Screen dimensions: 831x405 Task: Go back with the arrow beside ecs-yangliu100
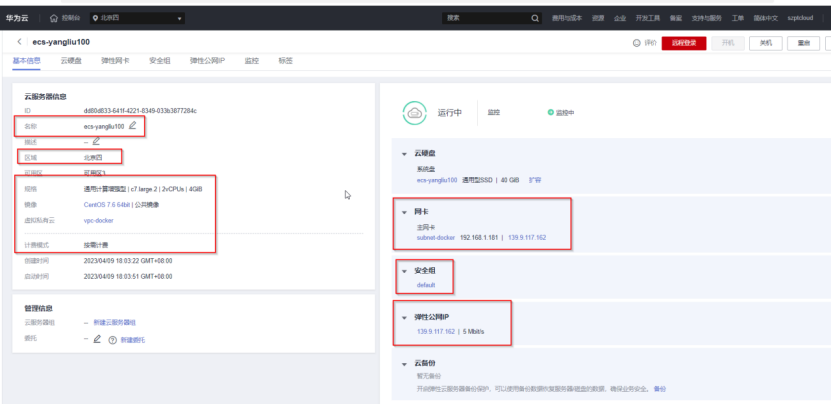point(19,42)
